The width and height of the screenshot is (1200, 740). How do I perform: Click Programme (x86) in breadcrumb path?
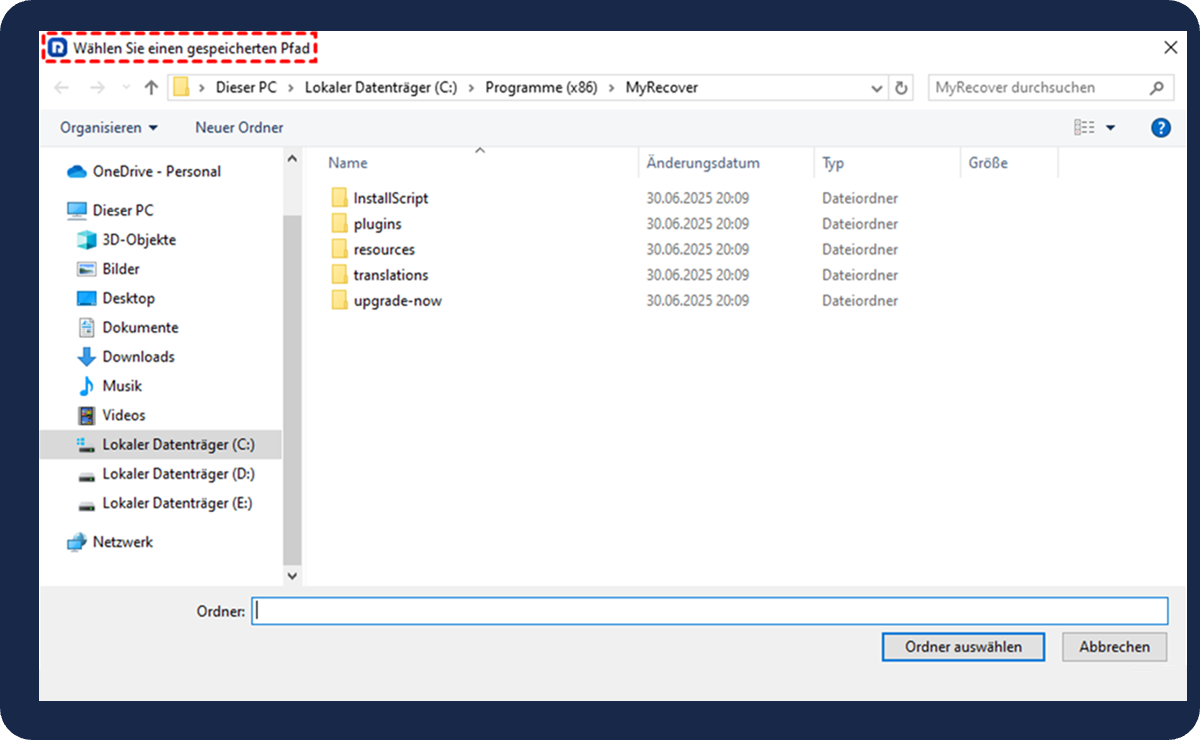click(541, 88)
